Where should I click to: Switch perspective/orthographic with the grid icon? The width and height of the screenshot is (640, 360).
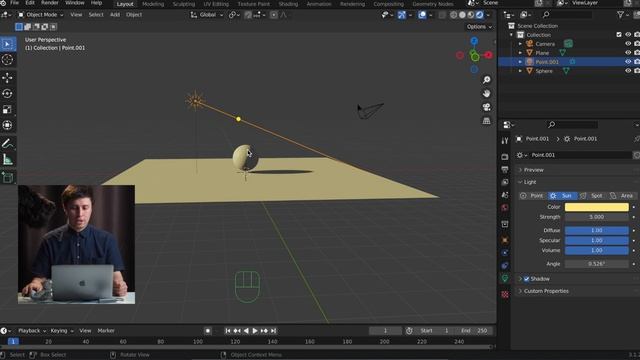[x=487, y=121]
